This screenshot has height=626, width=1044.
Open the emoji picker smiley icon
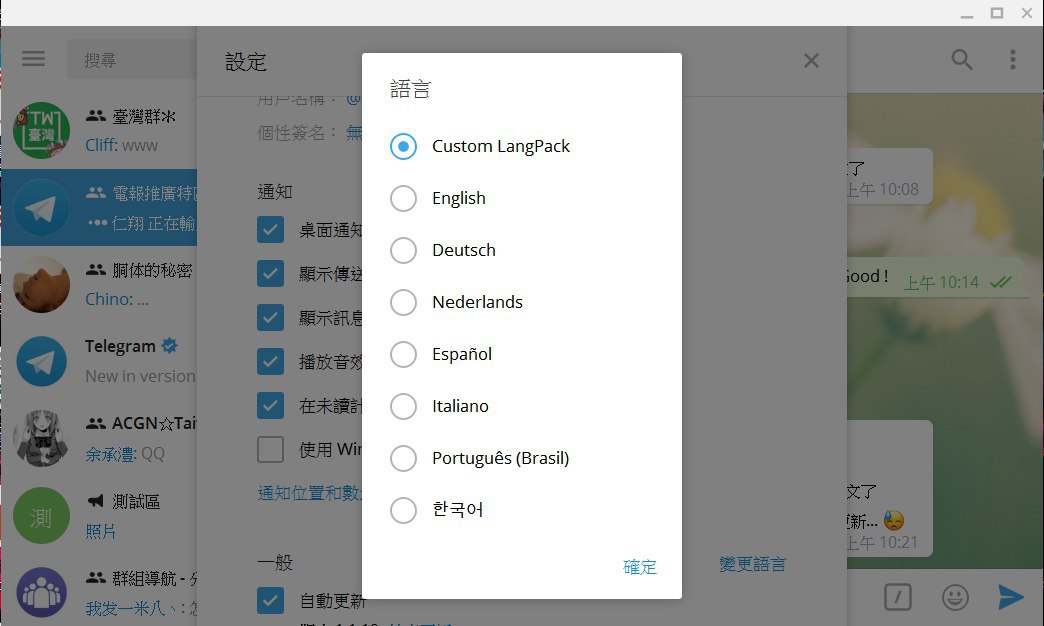[x=955, y=597]
